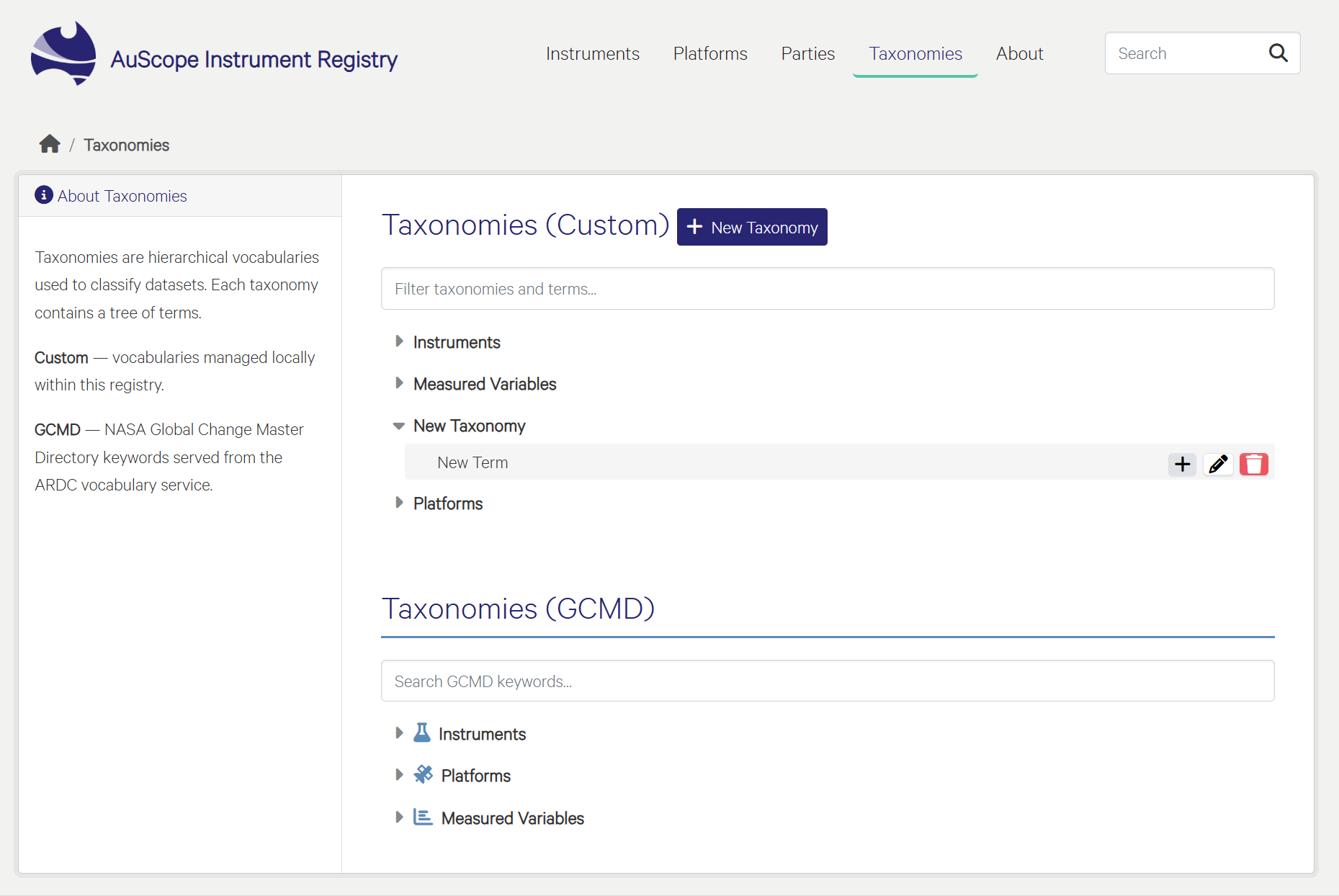The image size is (1339, 896).
Task: Click the Taxonomies breadcrumb link
Action: (x=127, y=145)
